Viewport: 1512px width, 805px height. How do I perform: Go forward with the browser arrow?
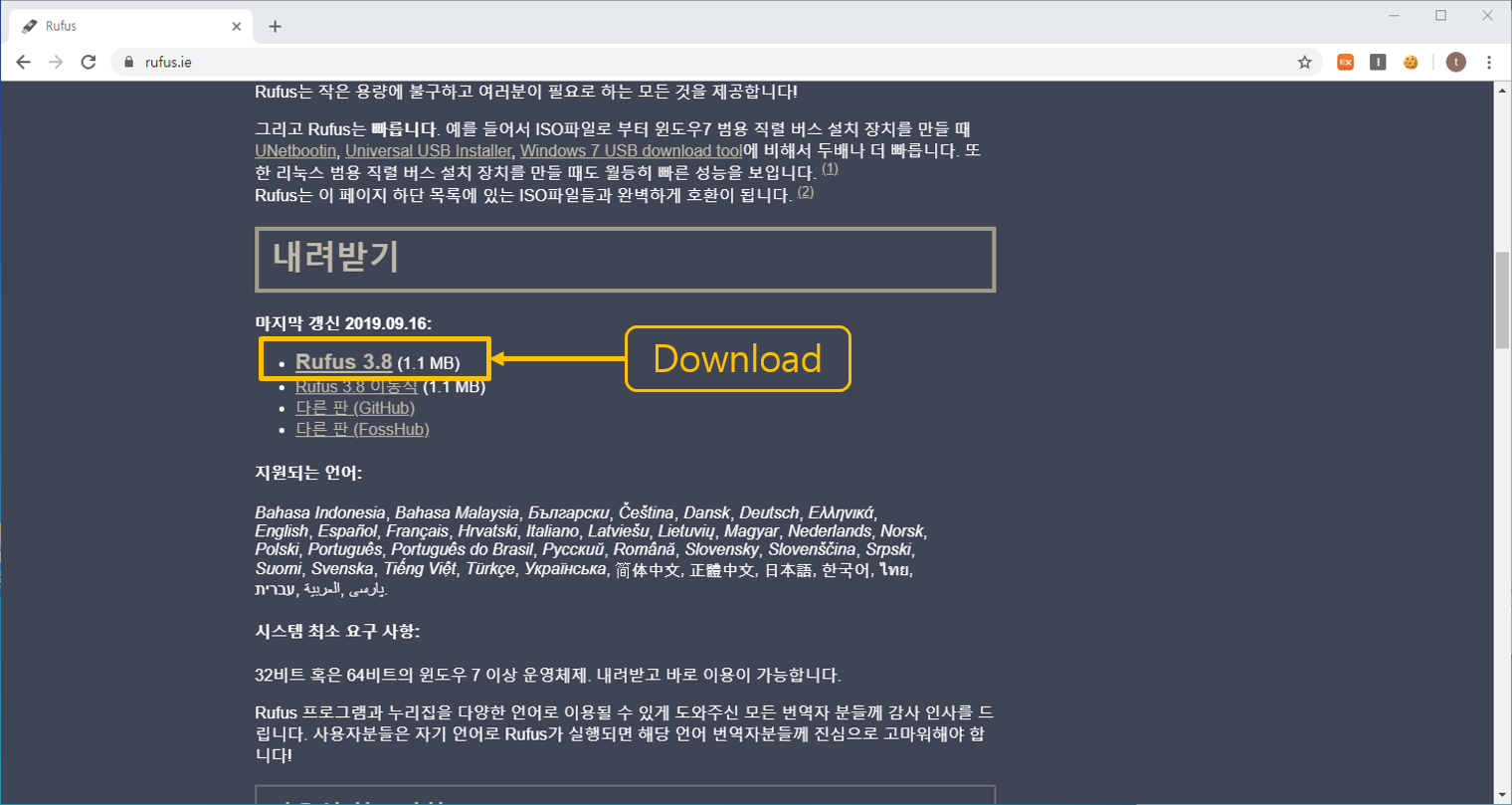click(x=56, y=62)
